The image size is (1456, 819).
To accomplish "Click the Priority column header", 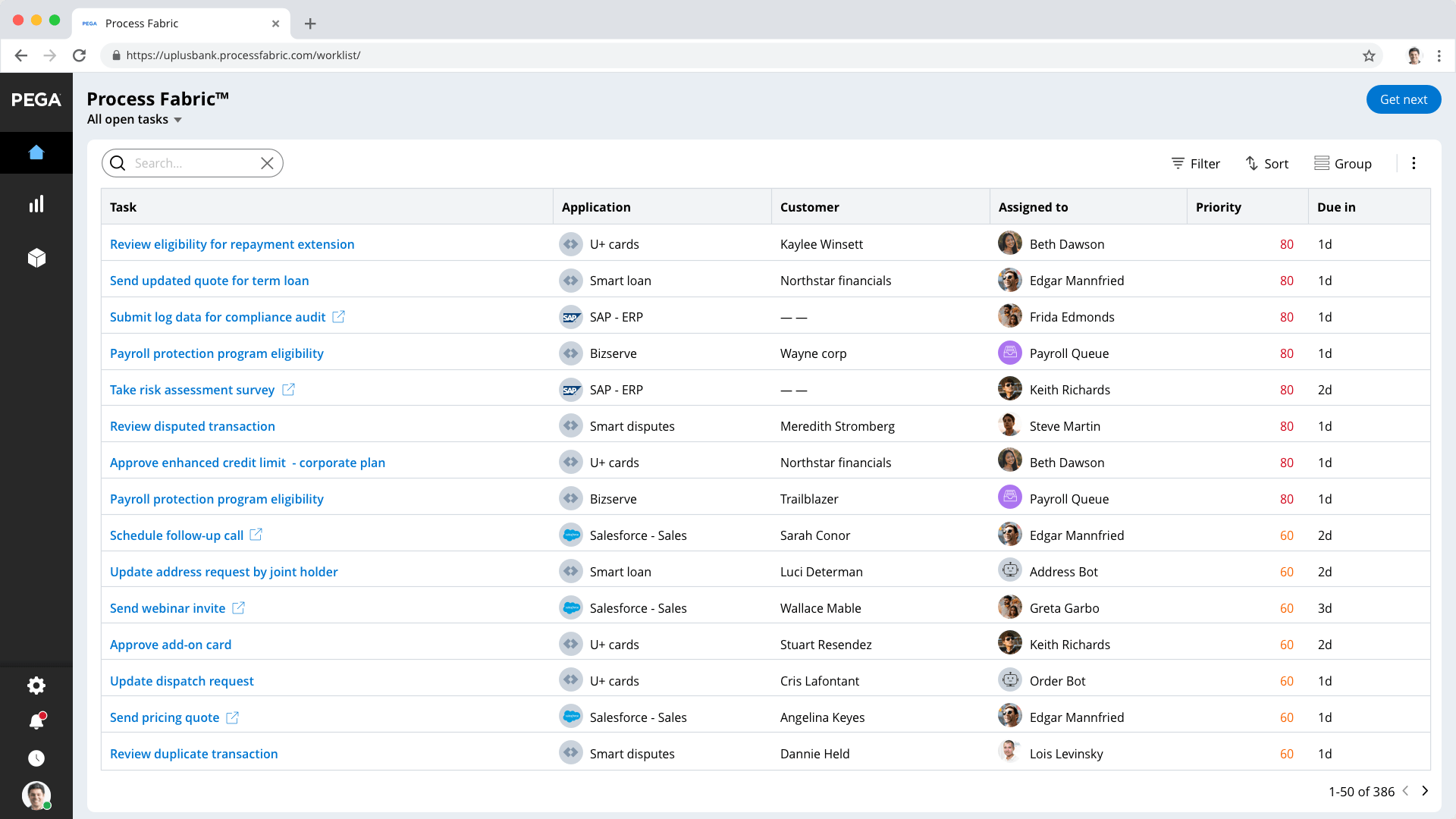I will pos(1218,207).
